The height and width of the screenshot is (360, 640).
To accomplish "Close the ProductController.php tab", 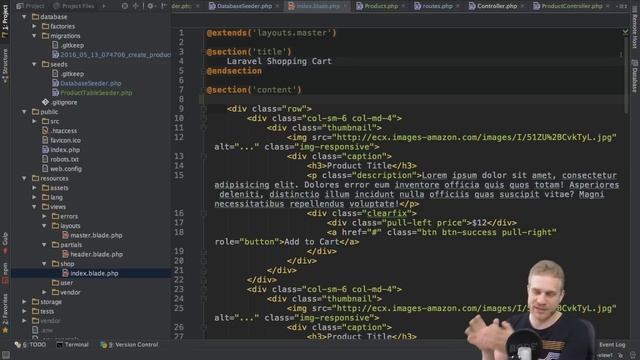I will tap(608, 6).
